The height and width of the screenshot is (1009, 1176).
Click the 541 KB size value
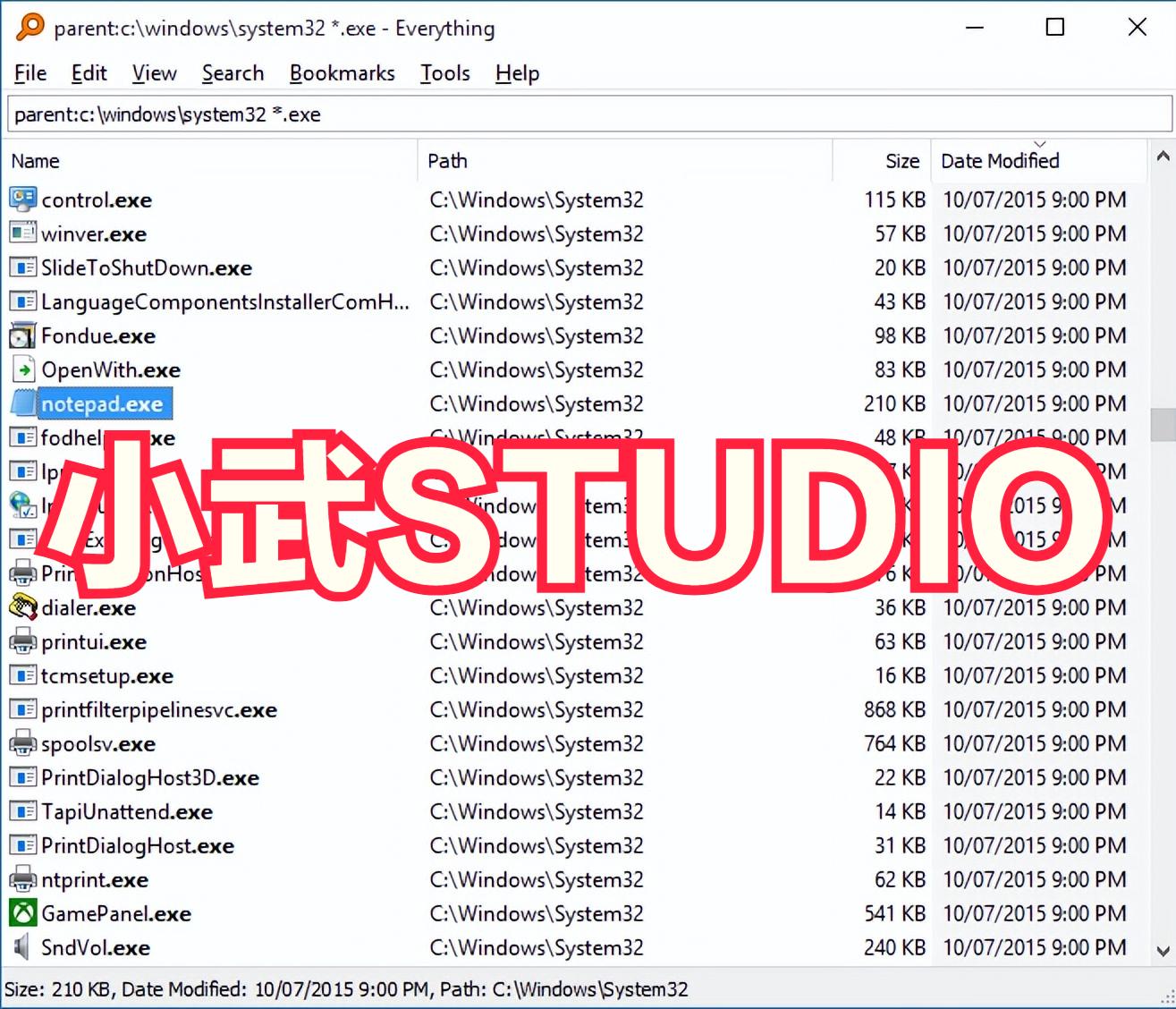pos(894,914)
